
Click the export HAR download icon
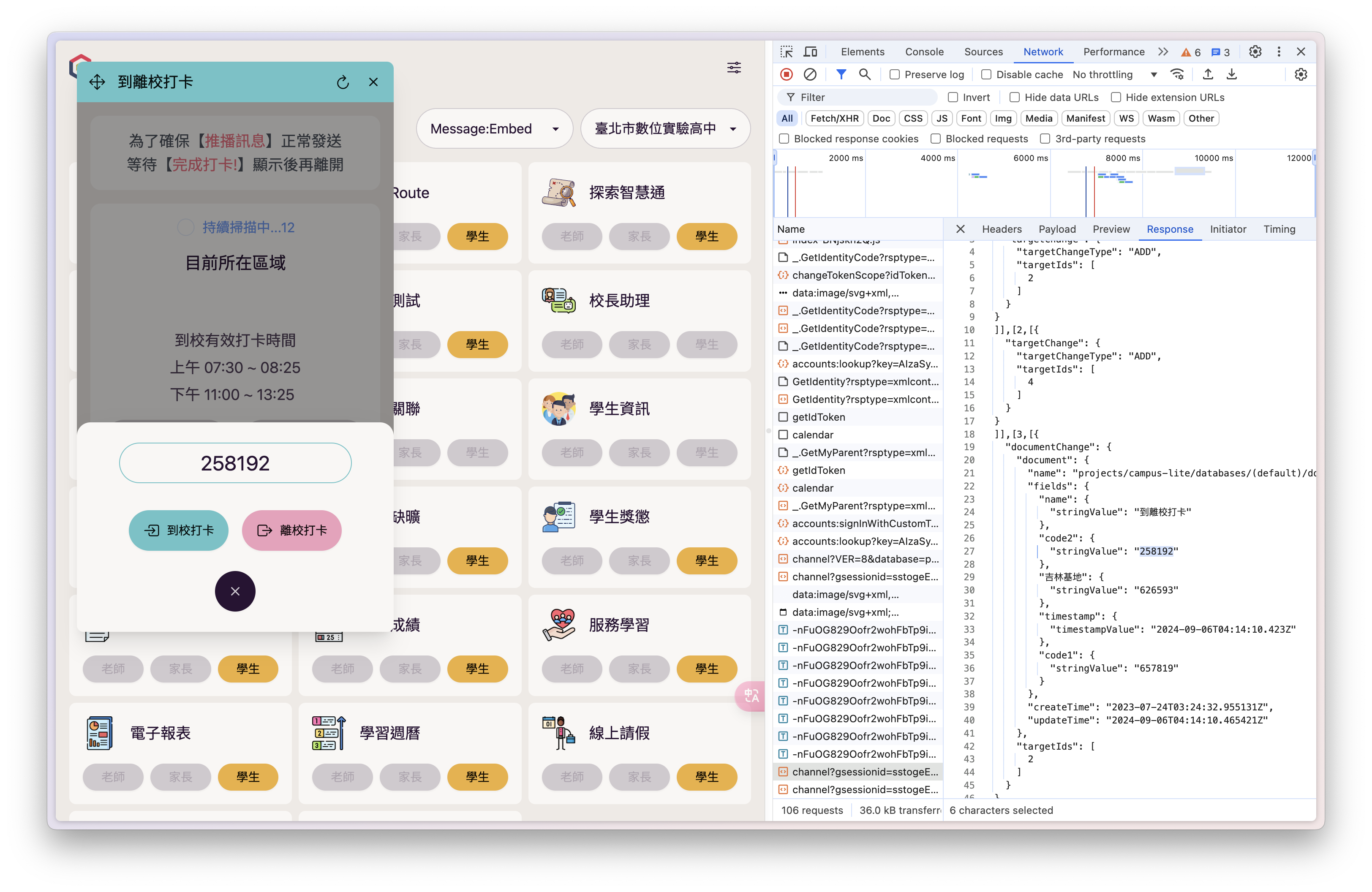[x=1231, y=74]
